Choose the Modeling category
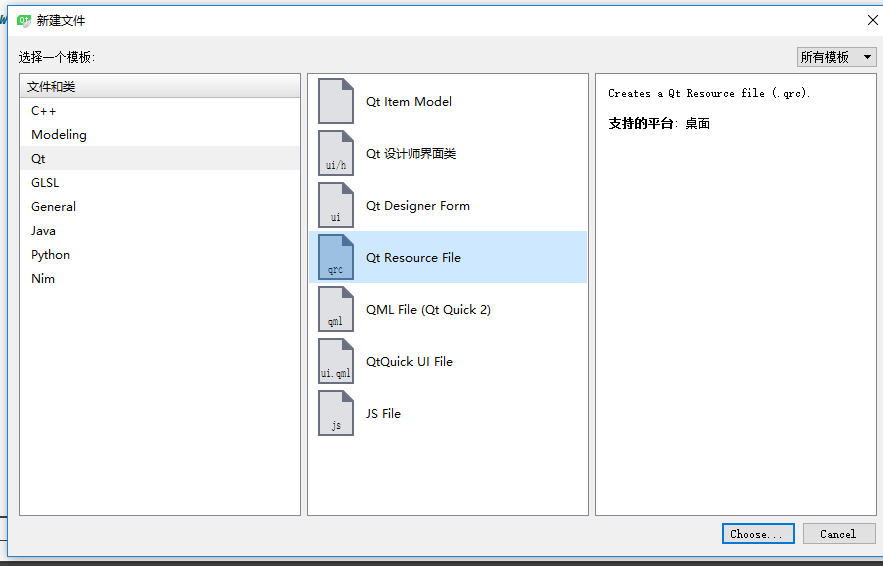 (x=160, y=135)
